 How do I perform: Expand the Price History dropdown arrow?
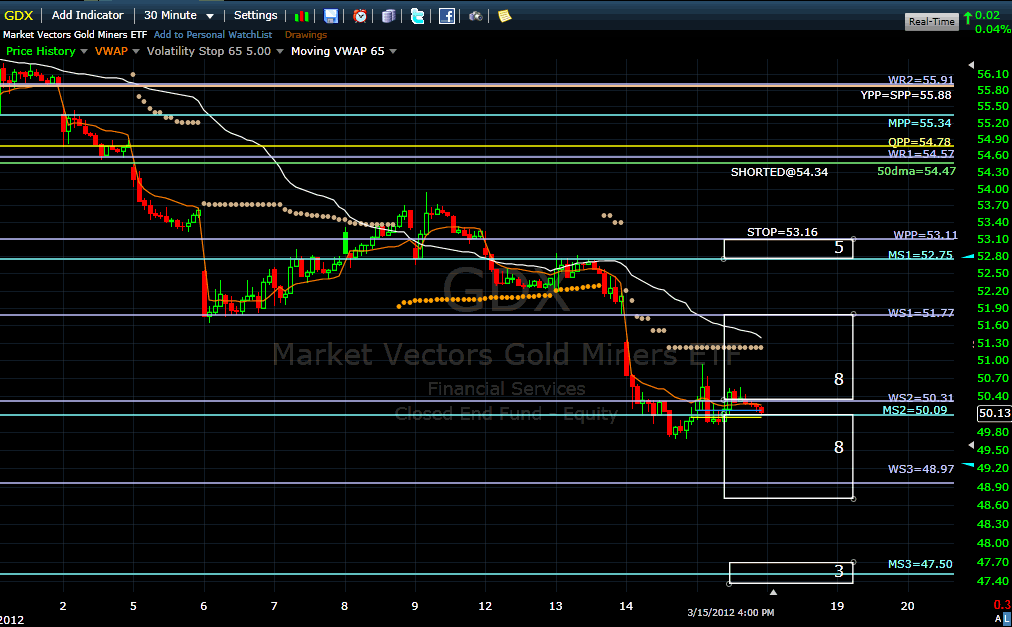point(84,52)
